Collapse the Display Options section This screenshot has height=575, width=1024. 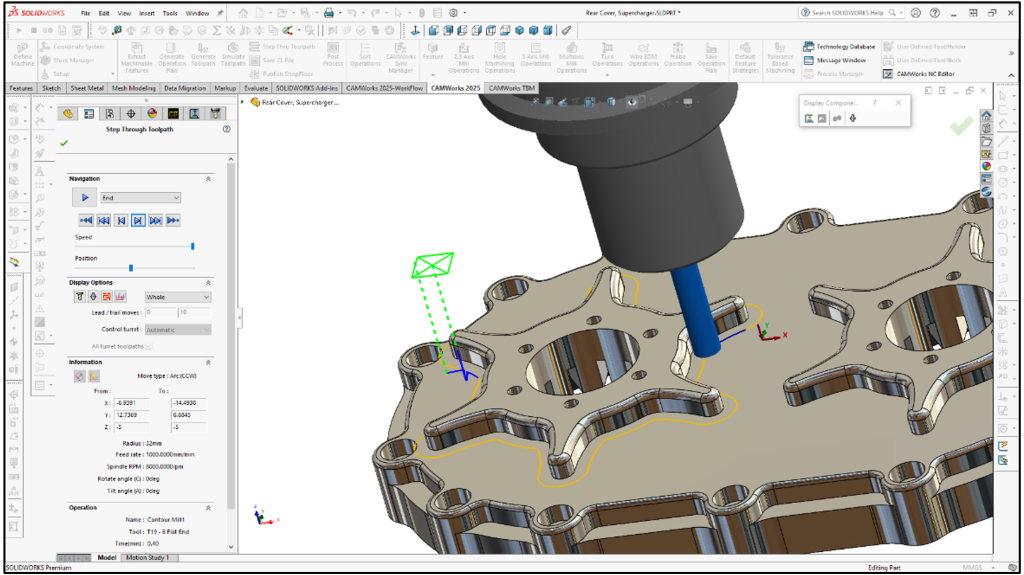tap(208, 283)
